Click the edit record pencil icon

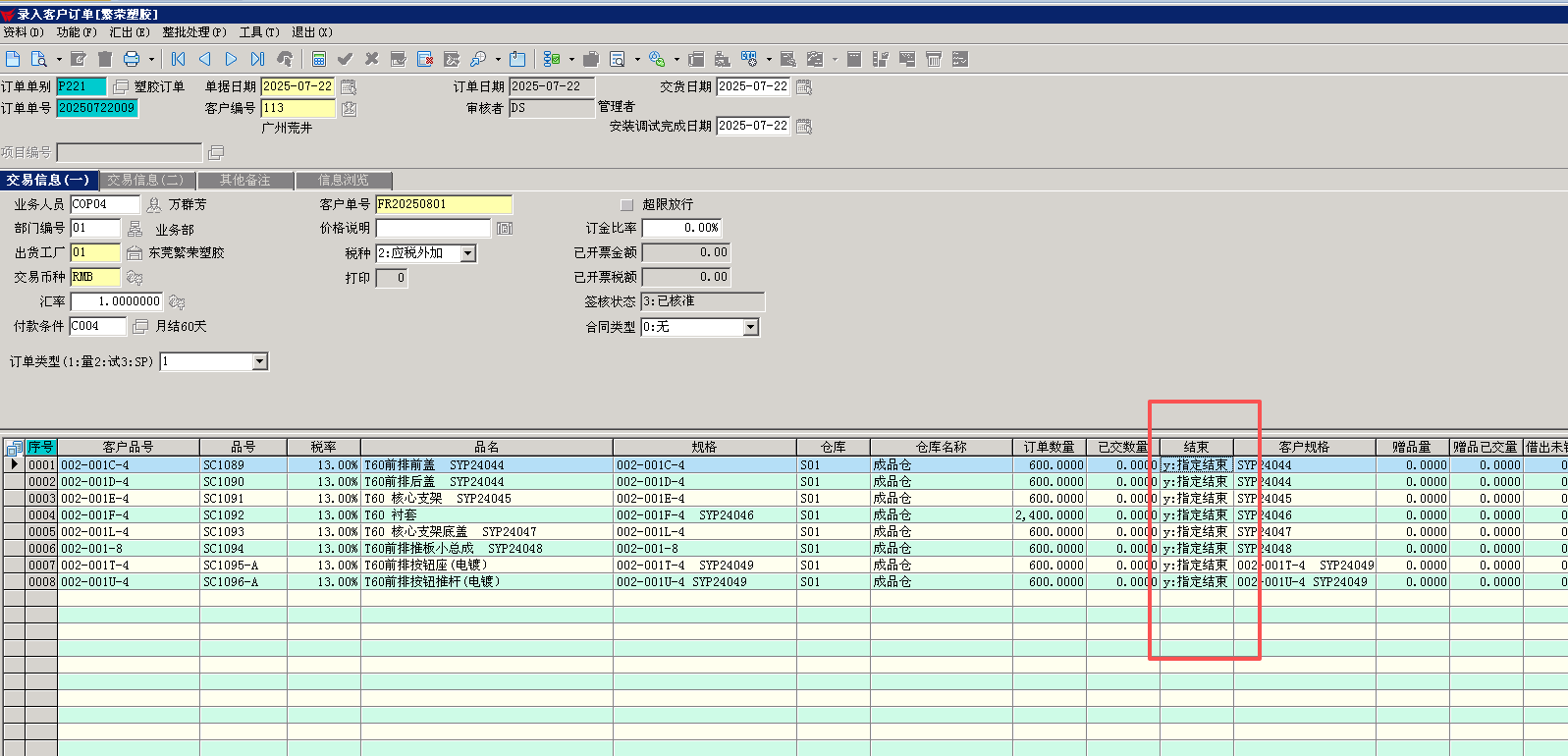[79, 59]
